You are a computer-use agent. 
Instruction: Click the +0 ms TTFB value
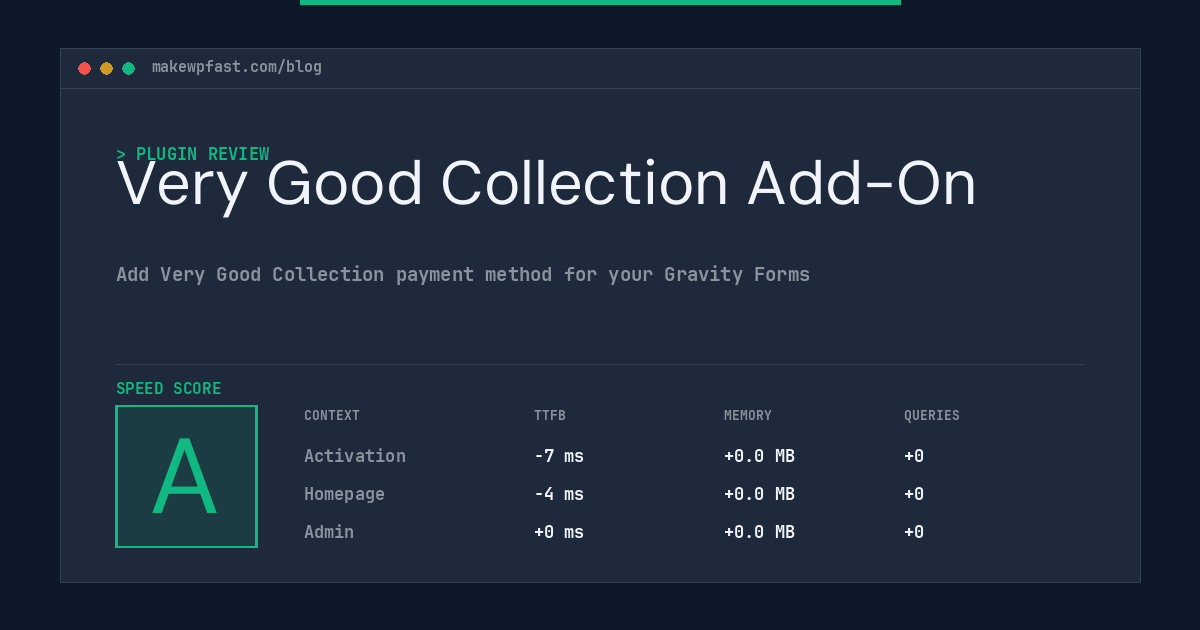[x=559, y=532]
